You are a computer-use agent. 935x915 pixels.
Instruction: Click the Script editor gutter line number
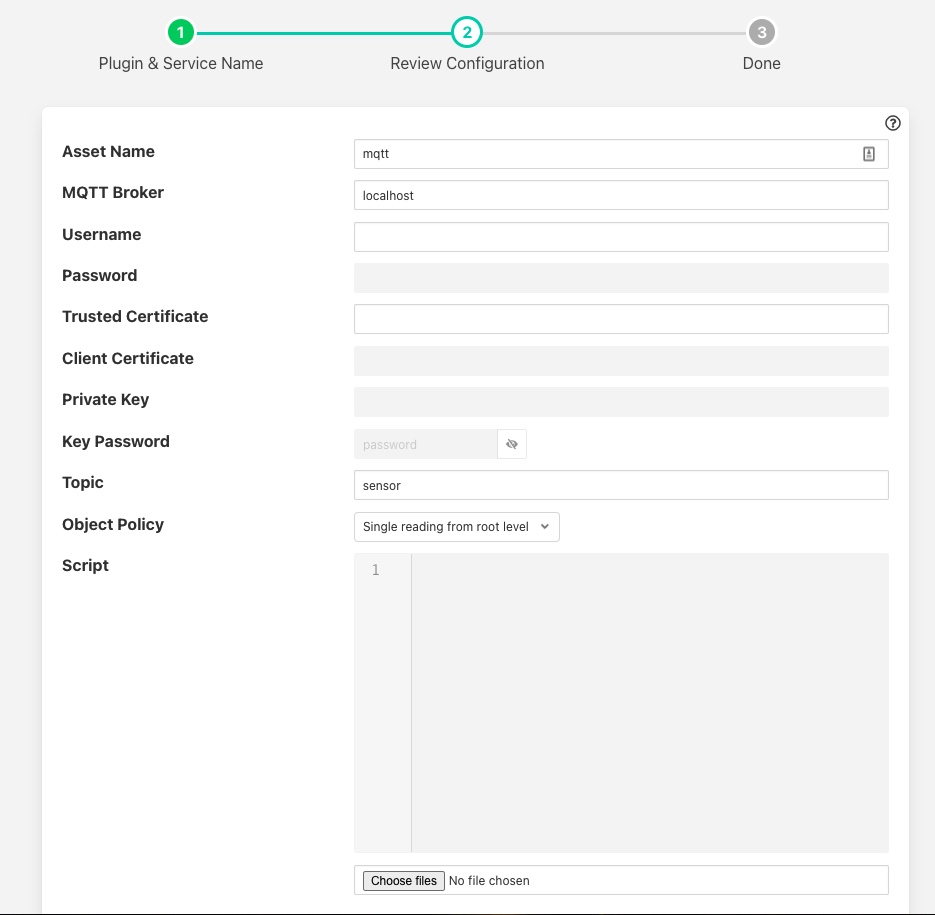pos(375,570)
